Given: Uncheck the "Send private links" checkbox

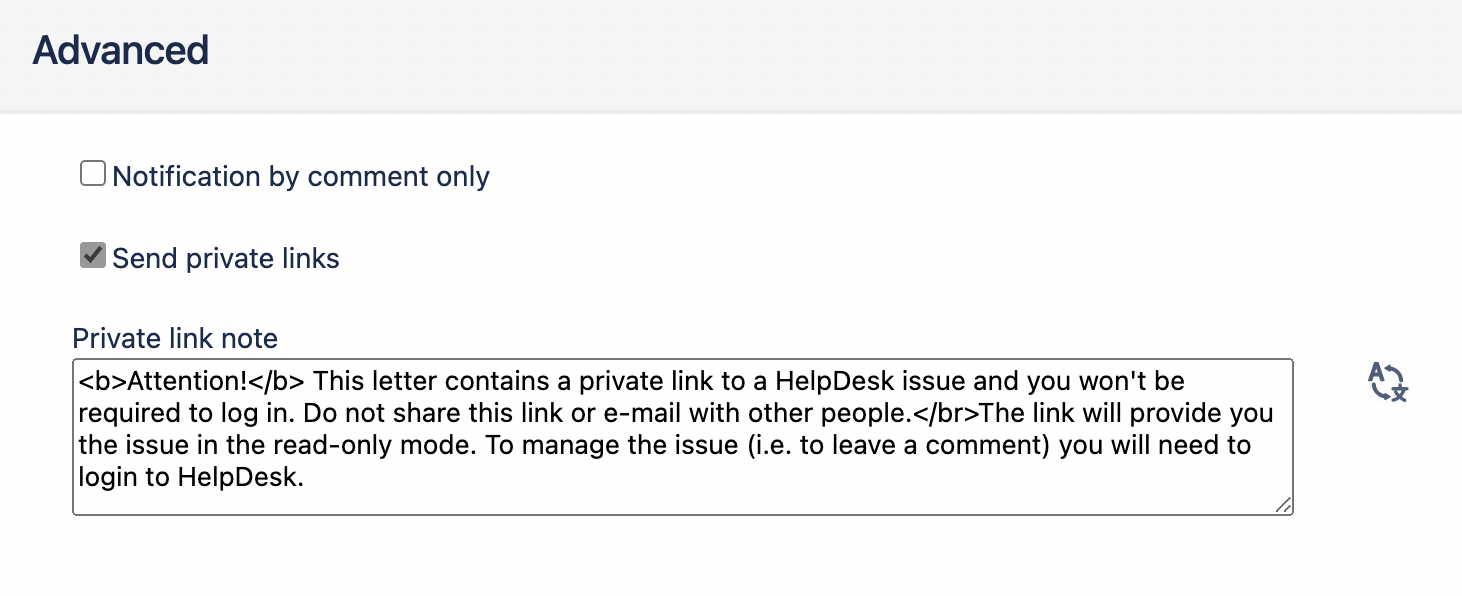Looking at the screenshot, I should click(x=93, y=256).
